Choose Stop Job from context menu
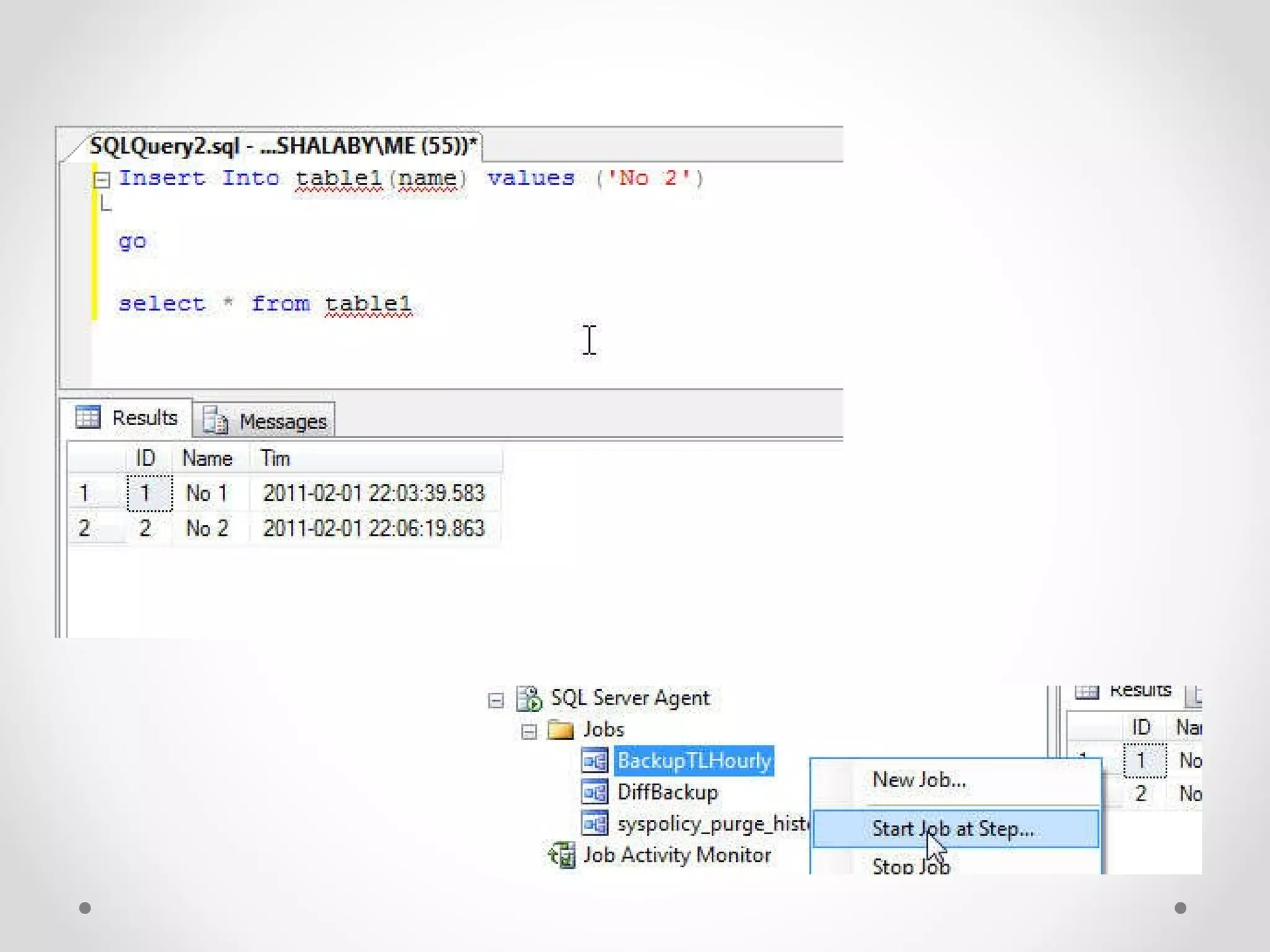1270x952 pixels. [910, 866]
